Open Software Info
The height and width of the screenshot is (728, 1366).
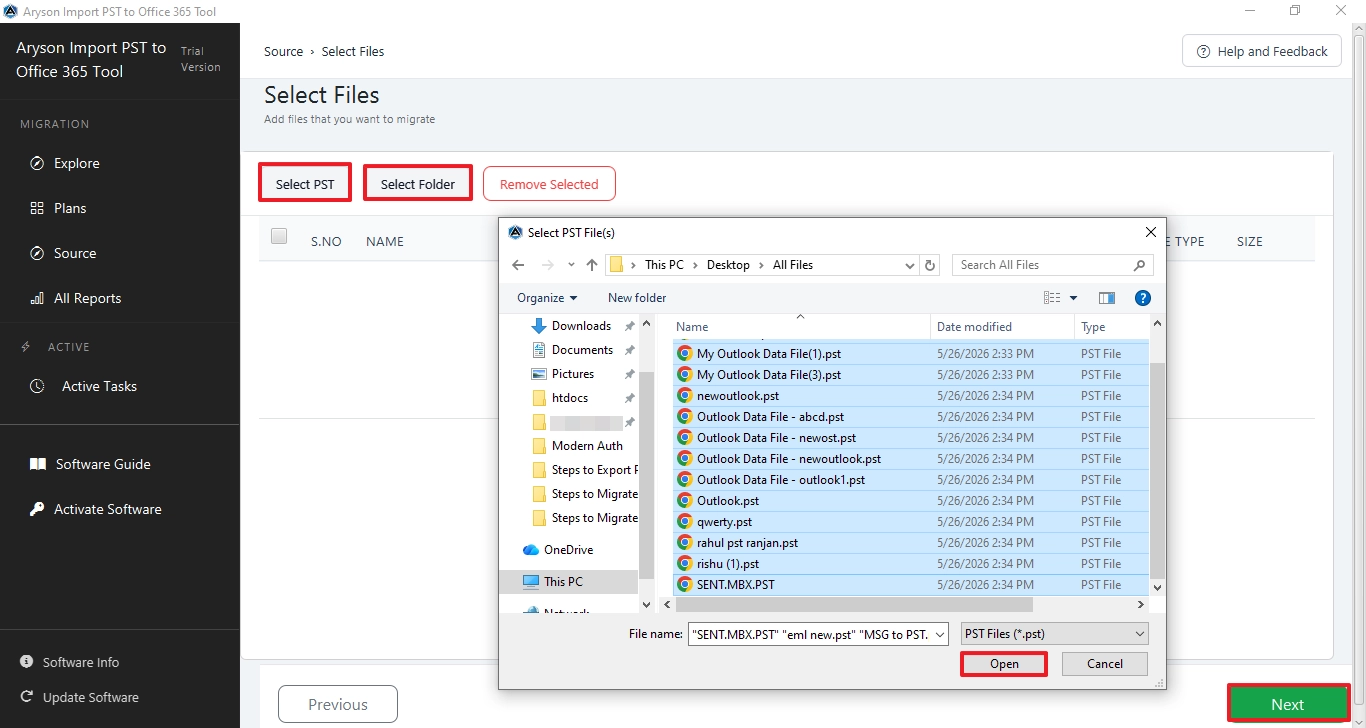[70, 662]
